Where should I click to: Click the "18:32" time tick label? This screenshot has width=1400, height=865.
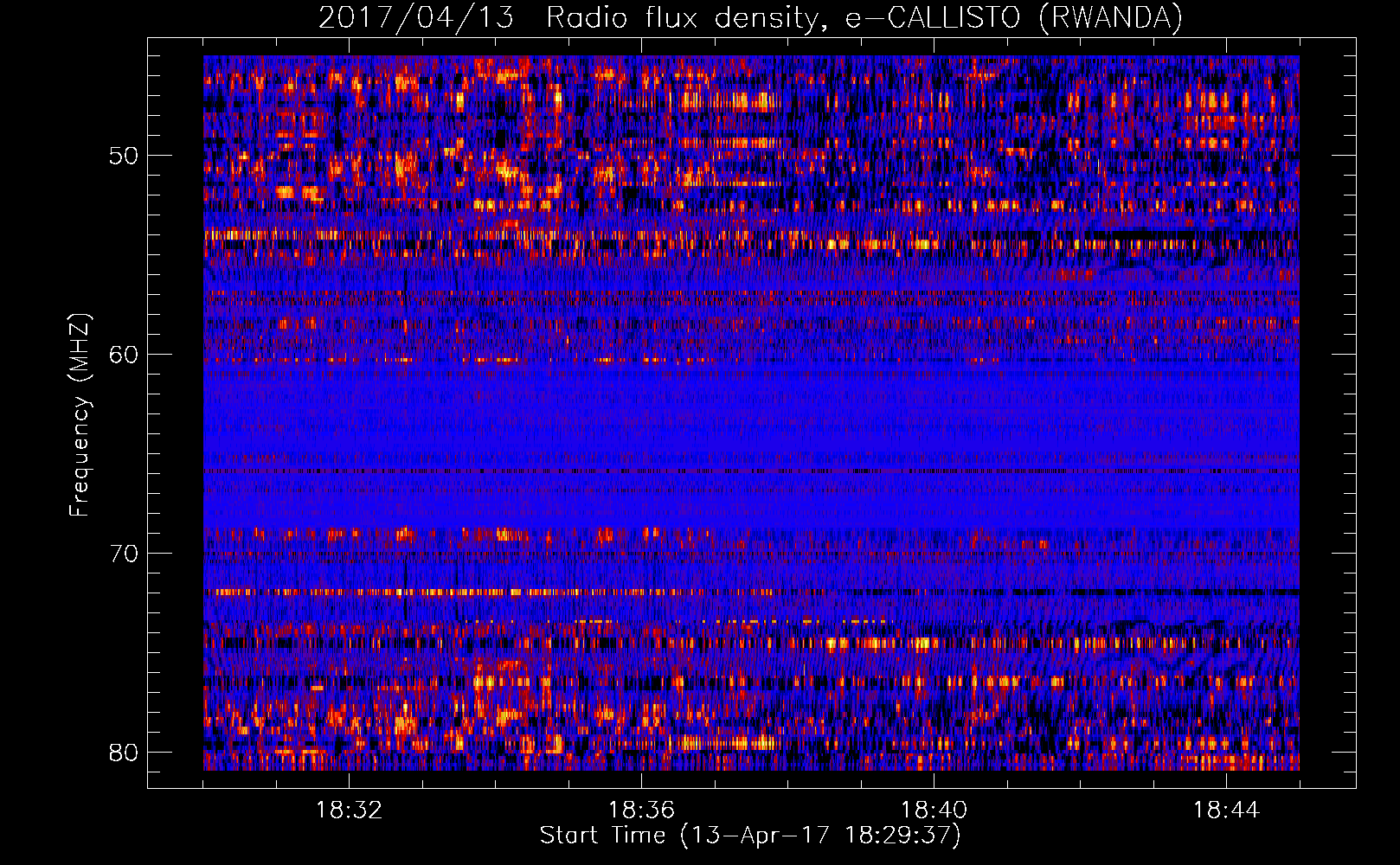(x=349, y=810)
